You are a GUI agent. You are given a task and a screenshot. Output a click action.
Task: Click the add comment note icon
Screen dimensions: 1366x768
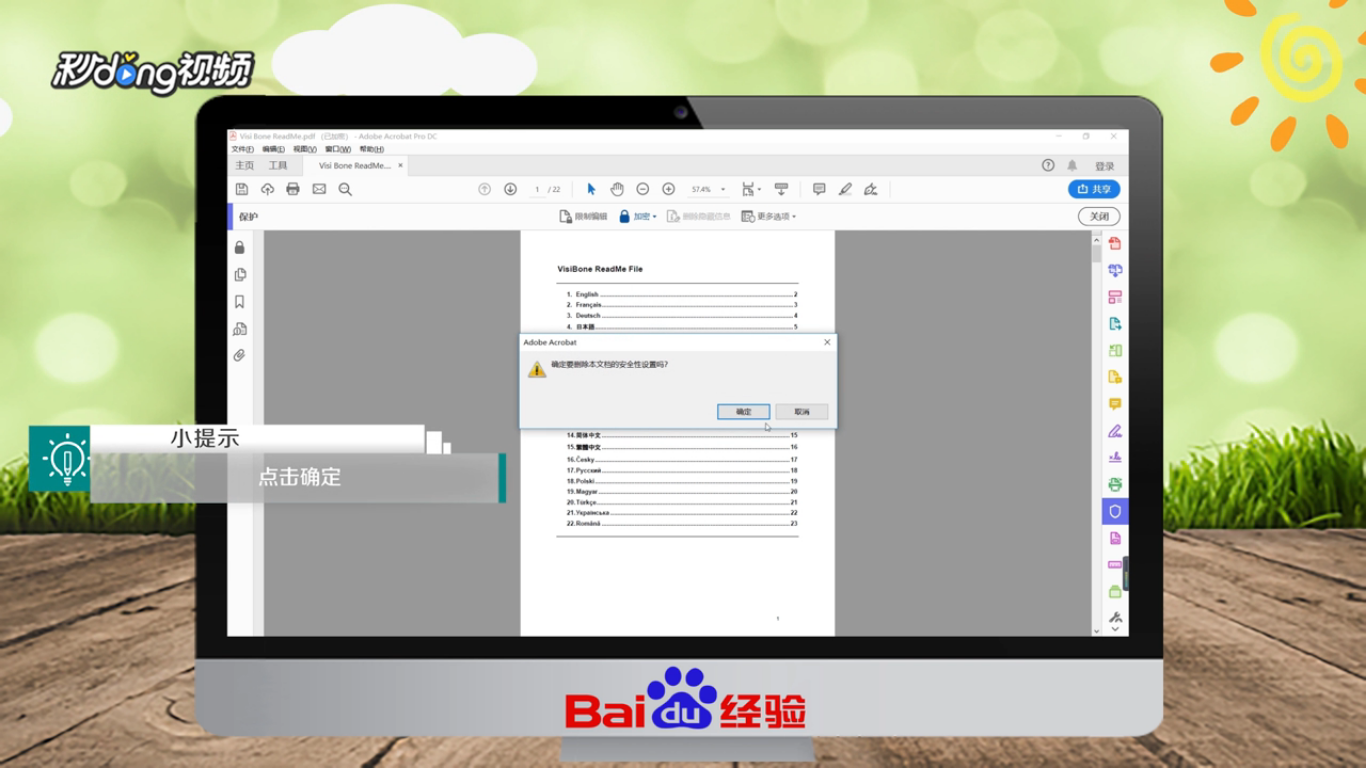819,189
